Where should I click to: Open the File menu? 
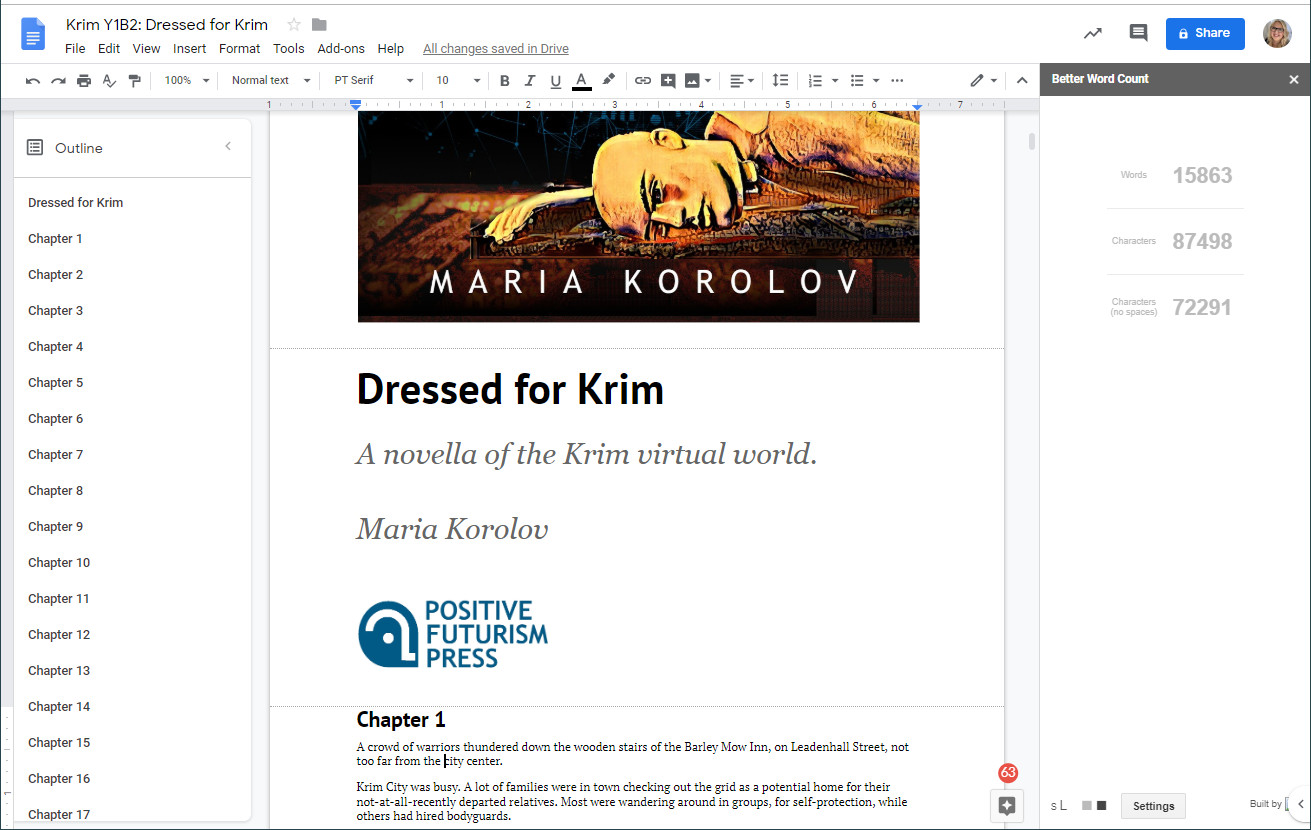coord(75,49)
